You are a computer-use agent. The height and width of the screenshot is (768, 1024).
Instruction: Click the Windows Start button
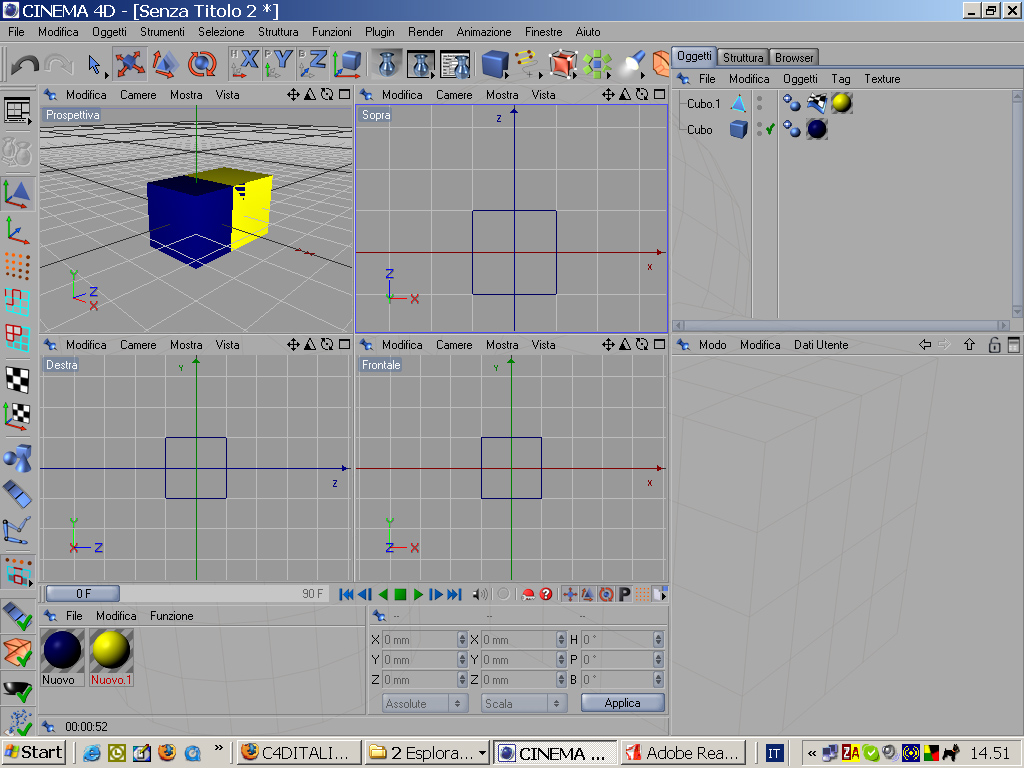click(33, 752)
